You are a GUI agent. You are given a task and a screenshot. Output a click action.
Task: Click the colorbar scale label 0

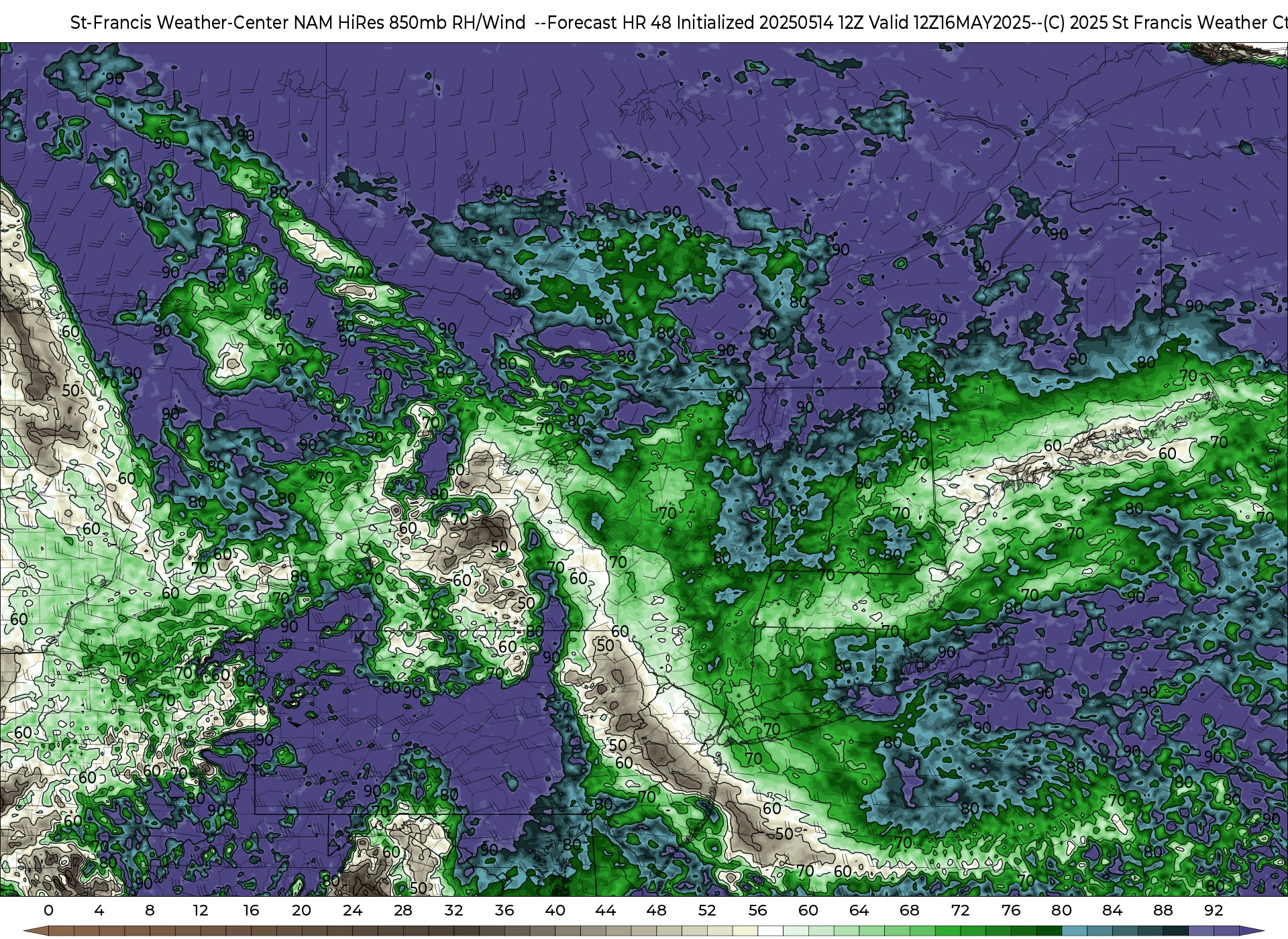tap(48, 910)
